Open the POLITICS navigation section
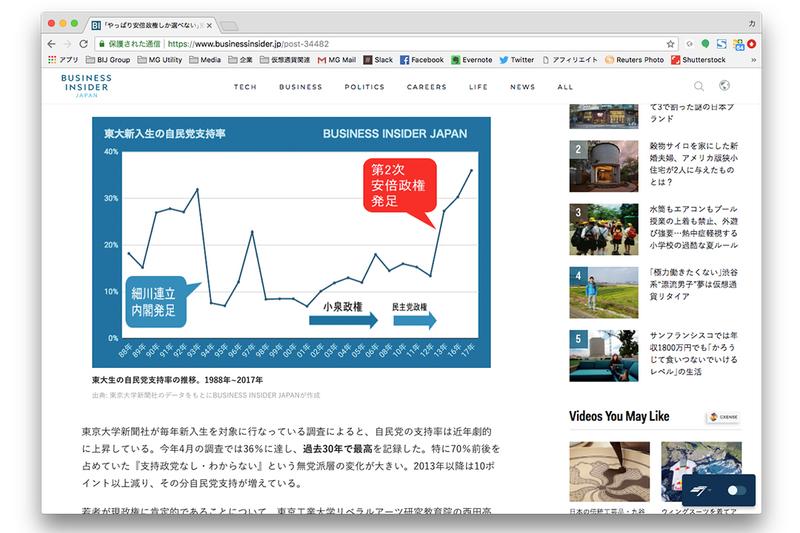 (x=364, y=87)
